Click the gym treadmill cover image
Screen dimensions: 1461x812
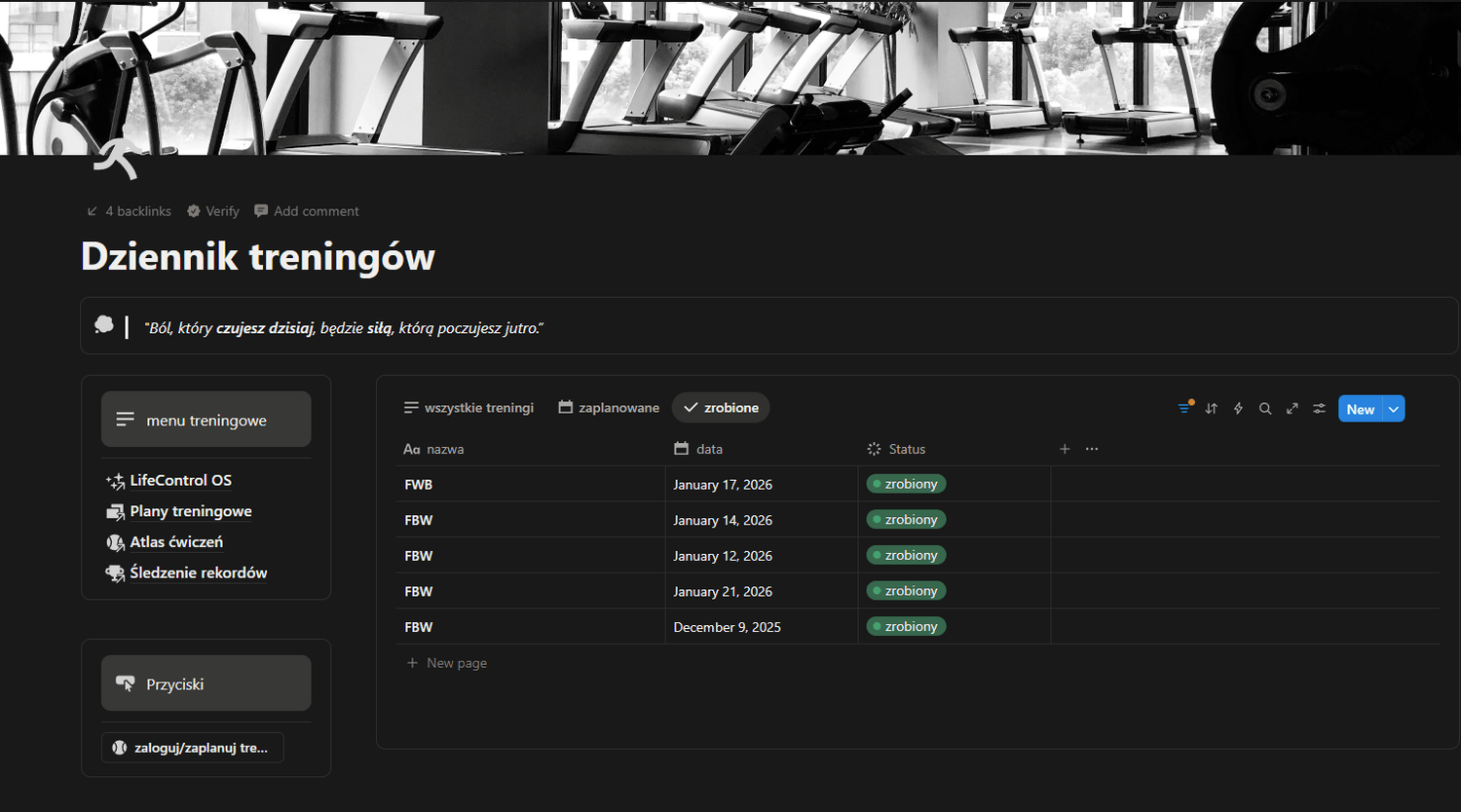point(730,77)
